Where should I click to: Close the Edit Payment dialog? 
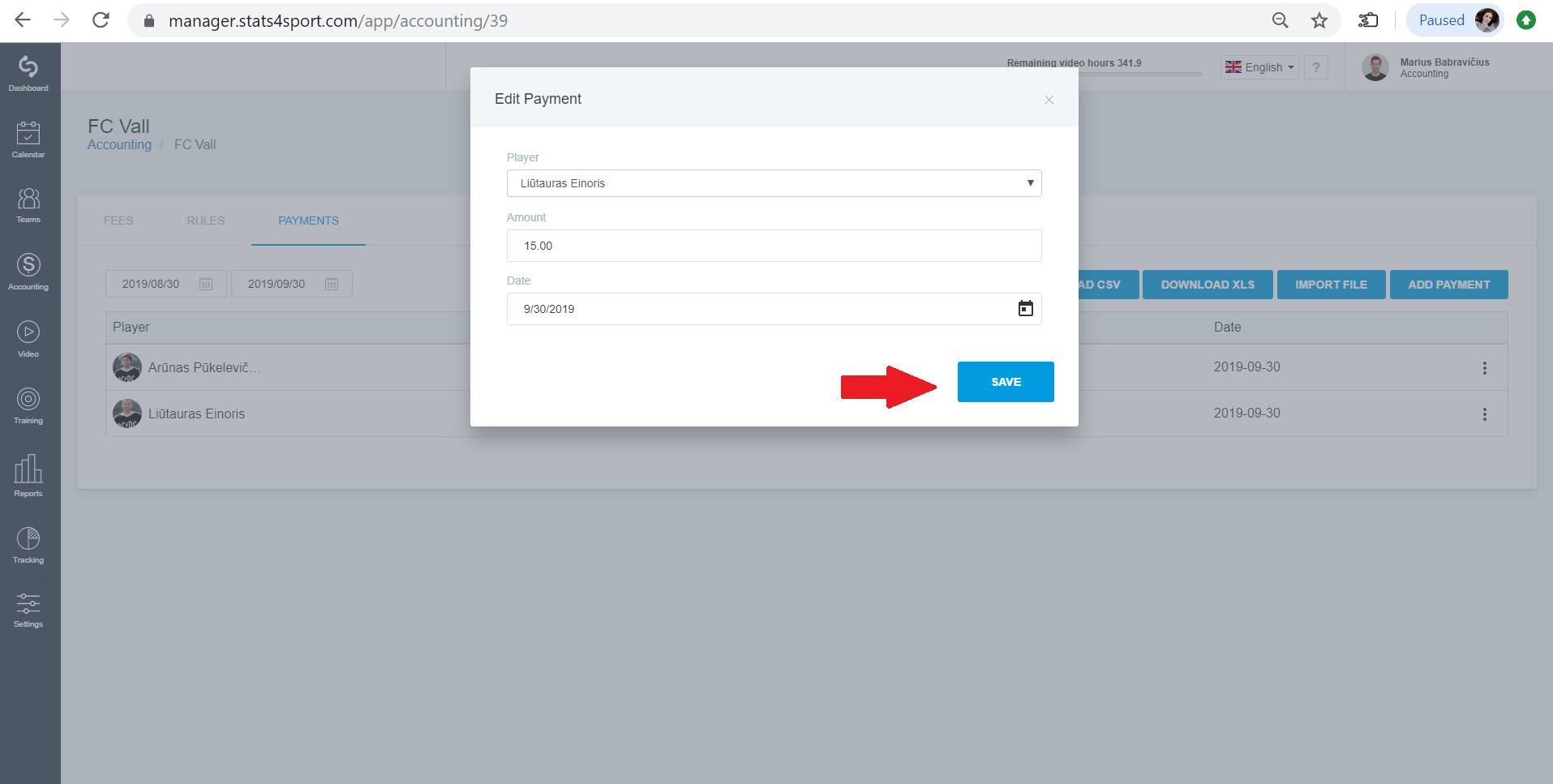pos(1049,100)
